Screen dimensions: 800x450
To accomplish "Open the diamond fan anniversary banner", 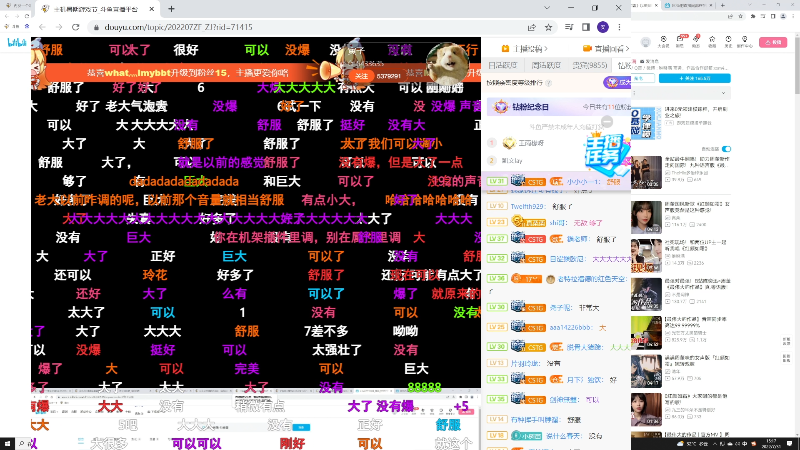I will click(x=559, y=107).
